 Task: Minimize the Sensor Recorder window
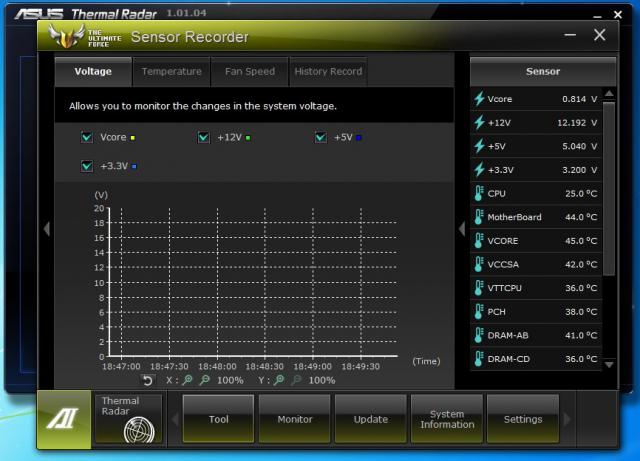coord(570,35)
